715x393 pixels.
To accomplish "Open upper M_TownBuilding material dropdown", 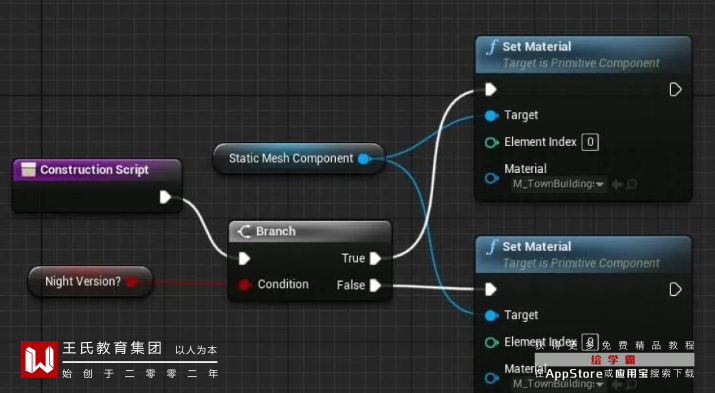I will tap(559, 184).
